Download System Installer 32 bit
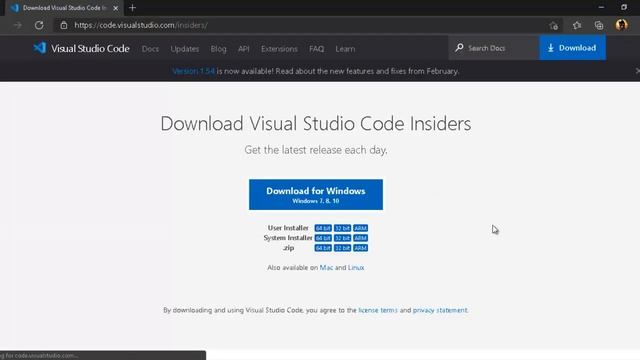This screenshot has height=360, width=640. (x=342, y=238)
